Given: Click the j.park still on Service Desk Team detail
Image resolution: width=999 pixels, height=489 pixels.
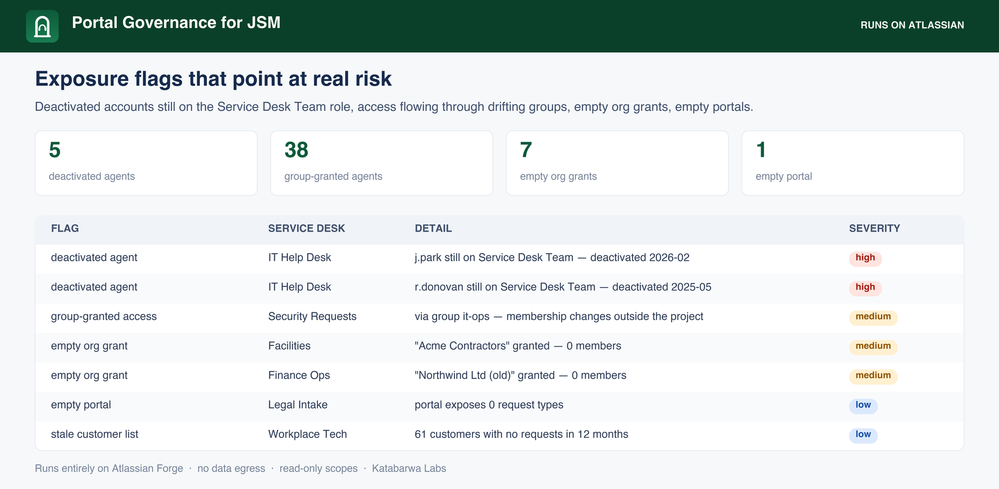Looking at the screenshot, I should pyautogui.click(x=552, y=258).
